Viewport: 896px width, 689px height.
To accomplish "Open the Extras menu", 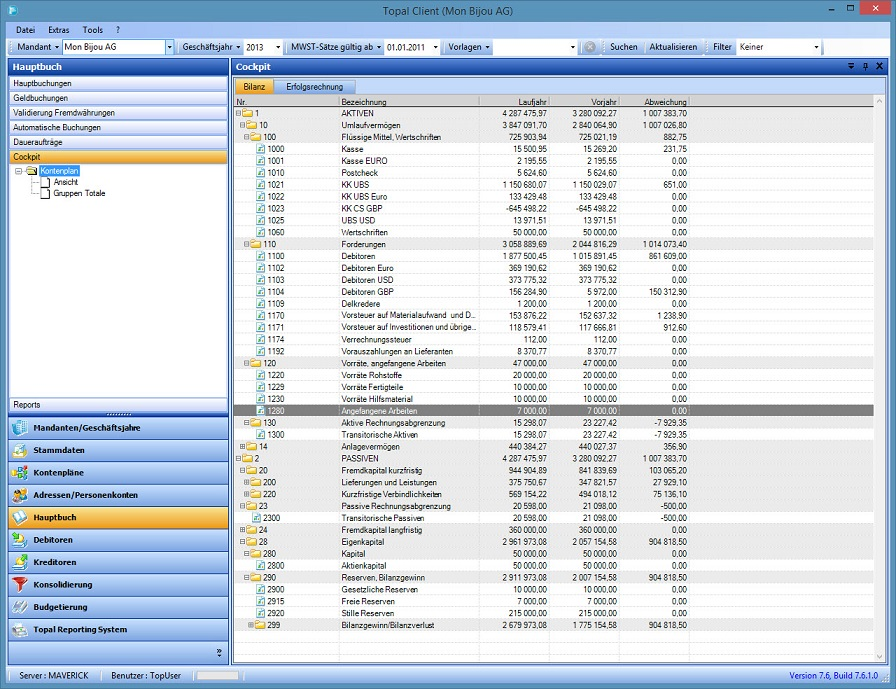I will (x=59, y=30).
